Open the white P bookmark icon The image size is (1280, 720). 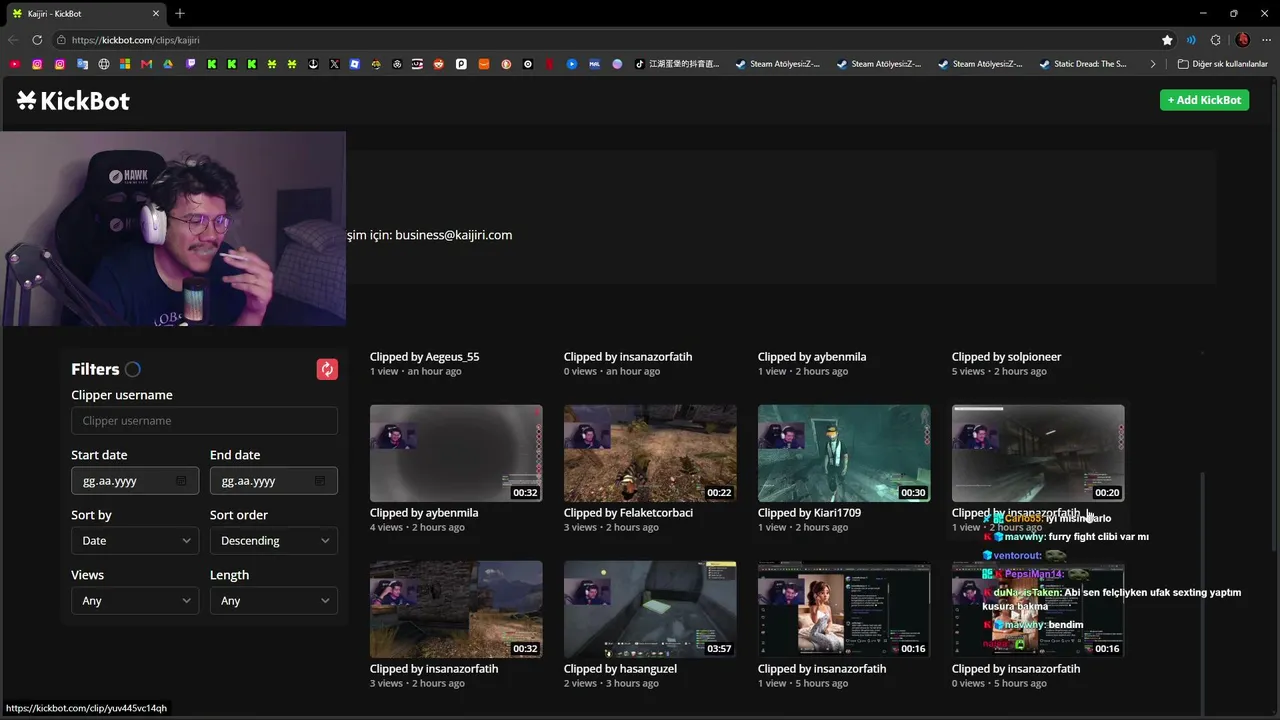pos(461,64)
